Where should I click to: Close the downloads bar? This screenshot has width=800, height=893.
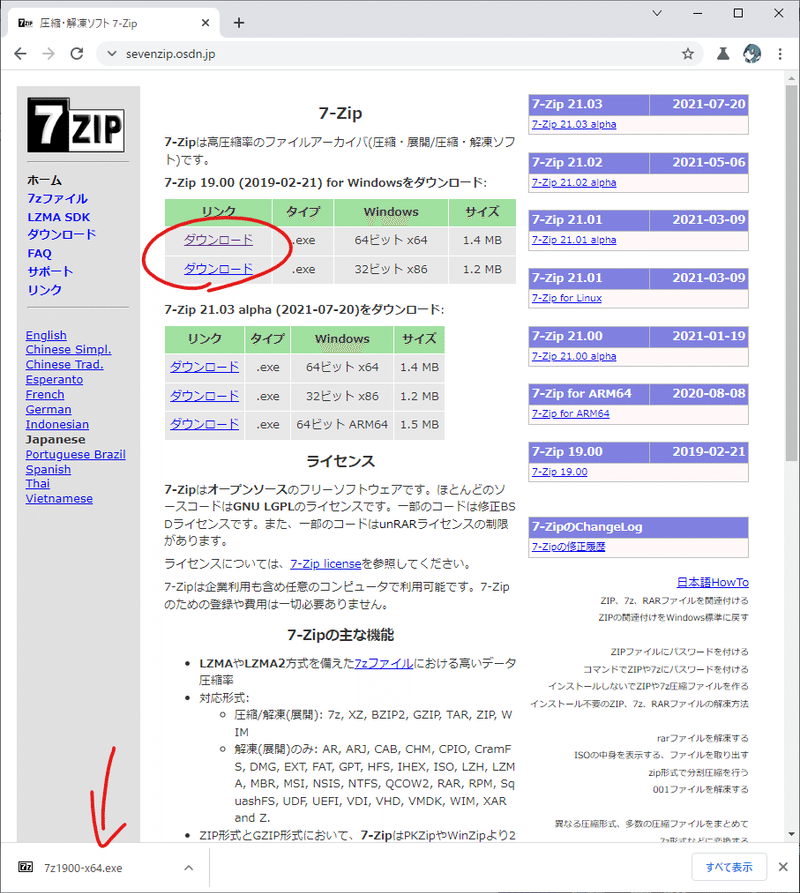[783, 867]
